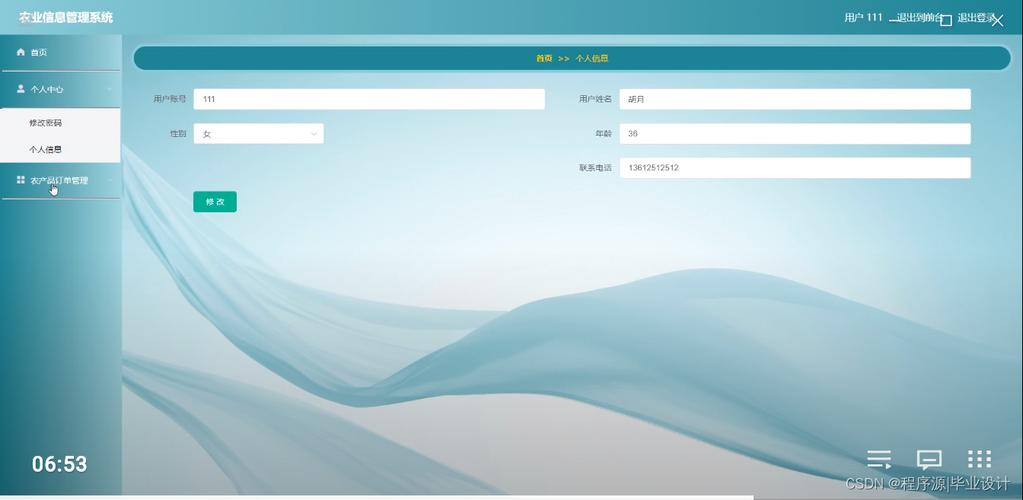The image size is (1023, 500).
Task: Select 个人信息 in the sidebar
Action: click(x=46, y=149)
